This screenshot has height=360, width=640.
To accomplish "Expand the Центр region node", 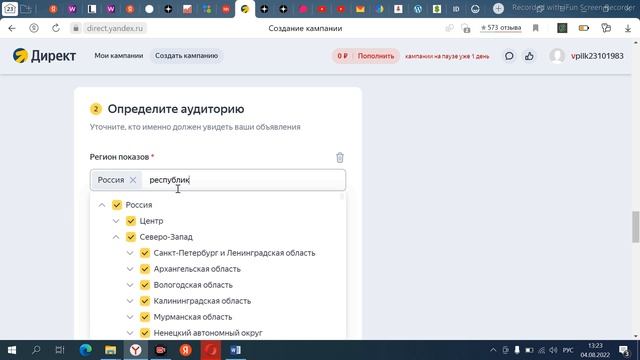I will 116,221.
